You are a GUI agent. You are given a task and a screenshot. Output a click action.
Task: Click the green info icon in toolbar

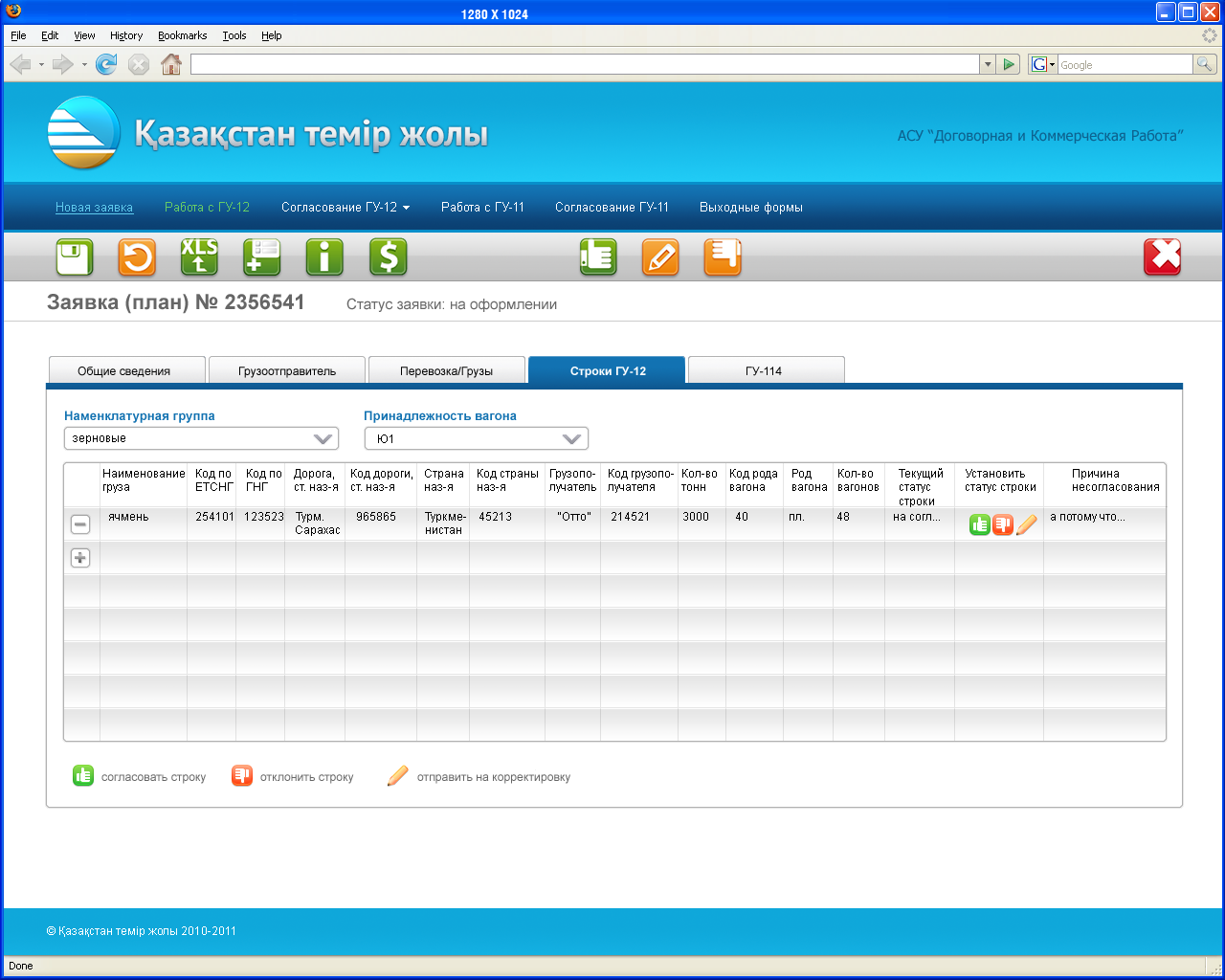[324, 257]
